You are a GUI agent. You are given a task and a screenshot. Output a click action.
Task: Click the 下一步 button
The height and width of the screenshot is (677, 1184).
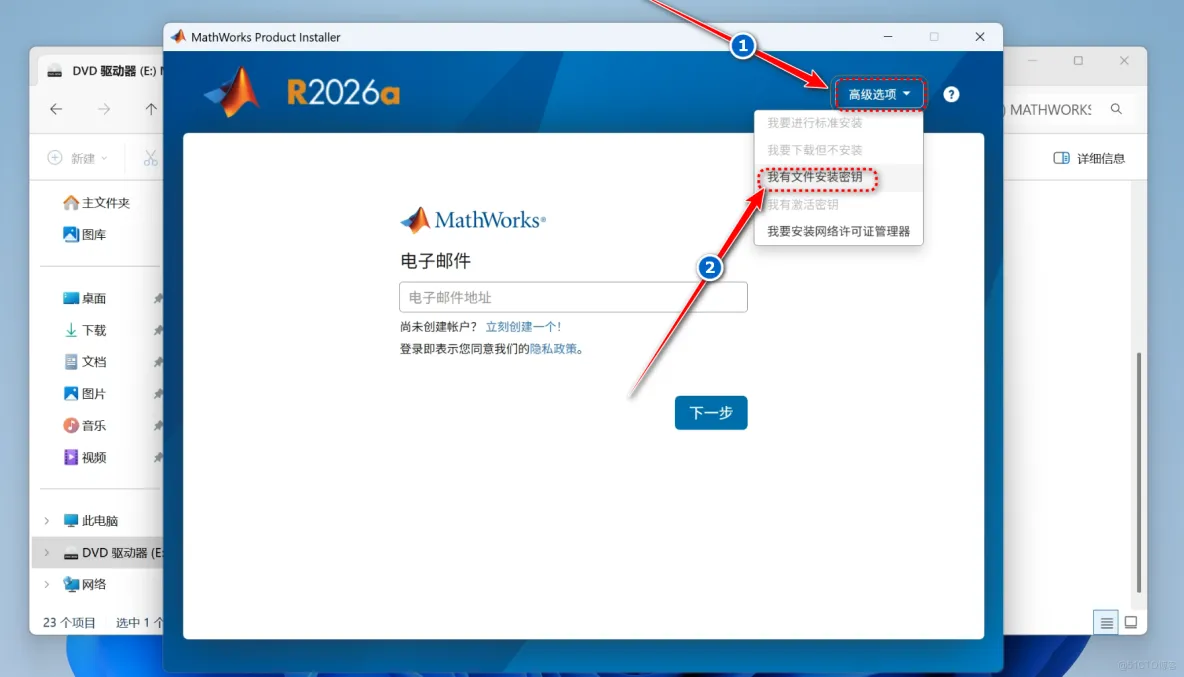pyautogui.click(x=711, y=413)
